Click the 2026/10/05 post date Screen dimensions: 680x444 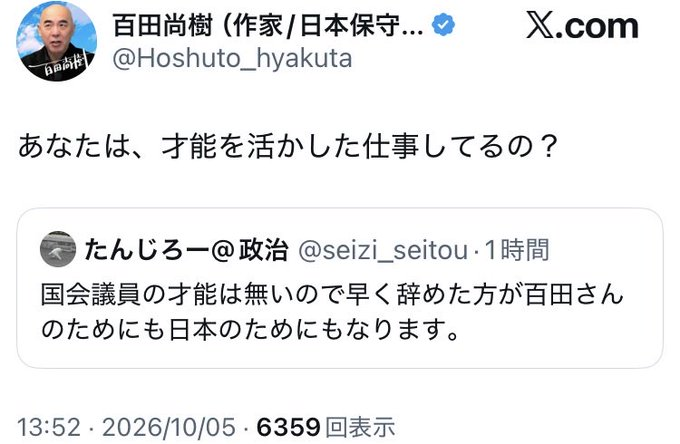[169, 427]
